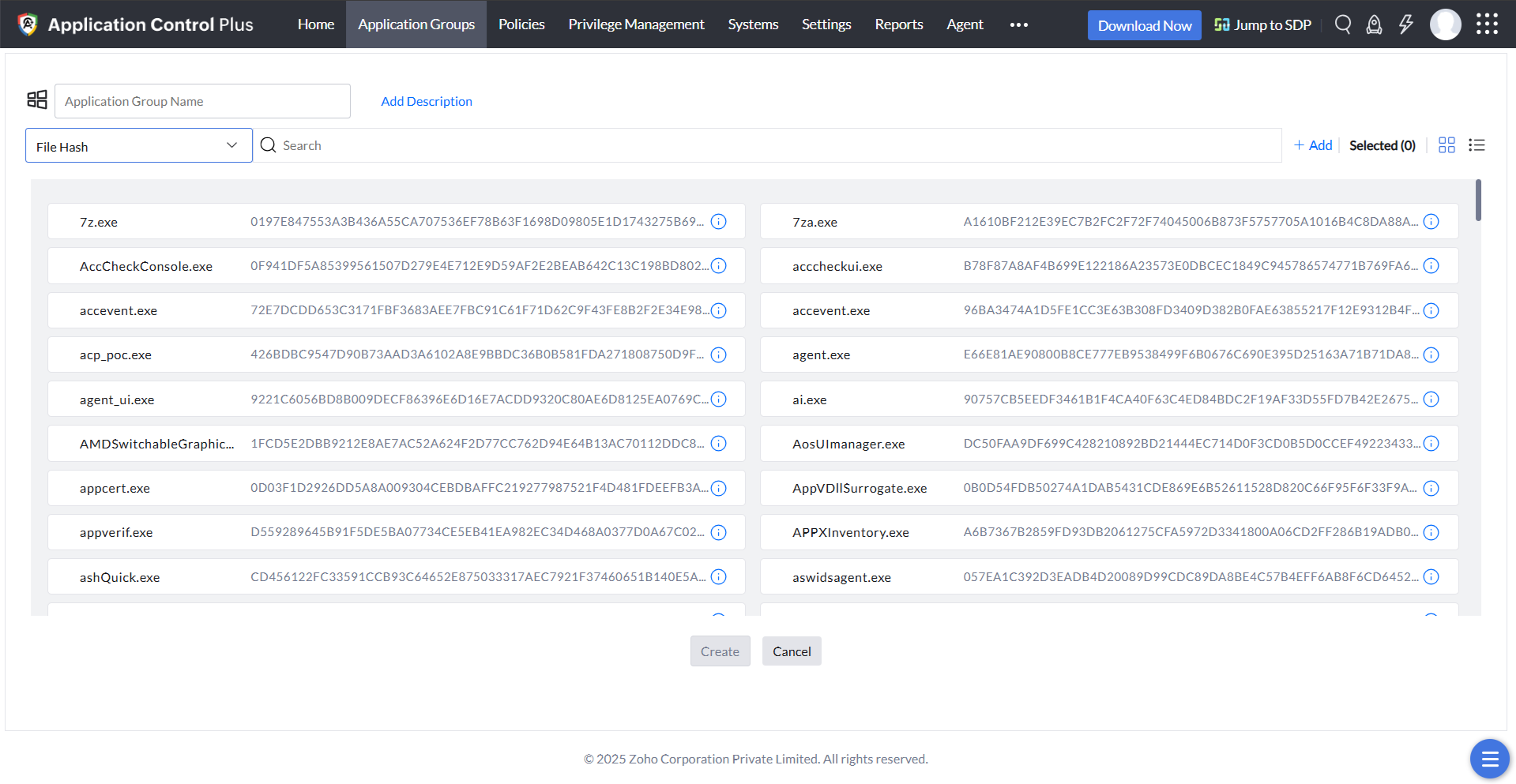Select the acp_poc.exe row

click(x=397, y=354)
